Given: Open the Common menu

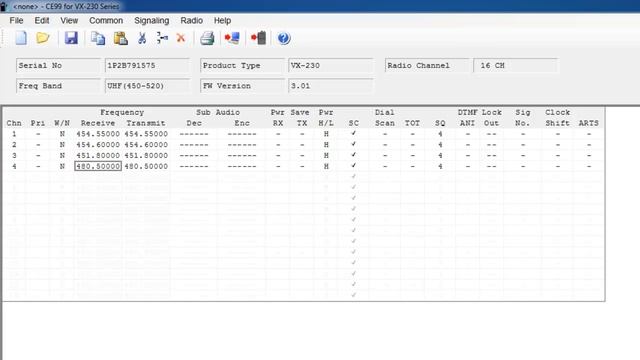Looking at the screenshot, I should (106, 20).
